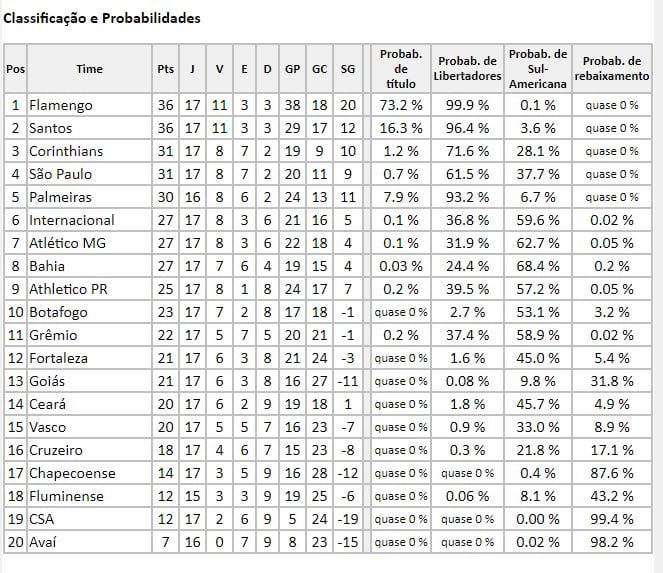Click Flamengo's 73.2 % title probability
The image size is (663, 573).
400,105
